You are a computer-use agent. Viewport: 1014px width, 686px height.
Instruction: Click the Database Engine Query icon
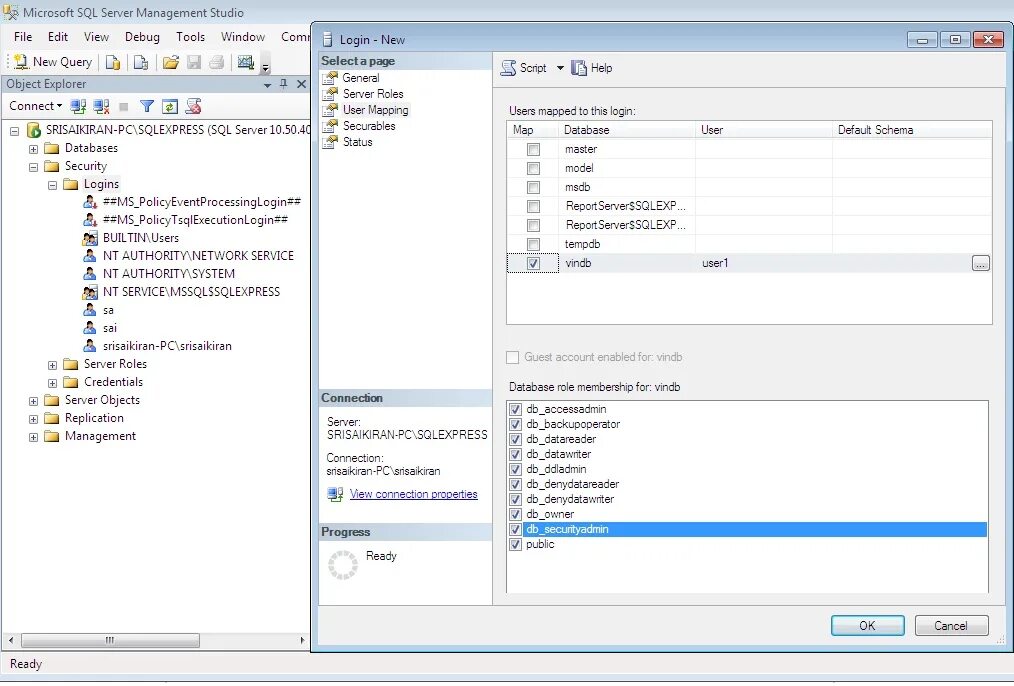[x=113, y=62]
